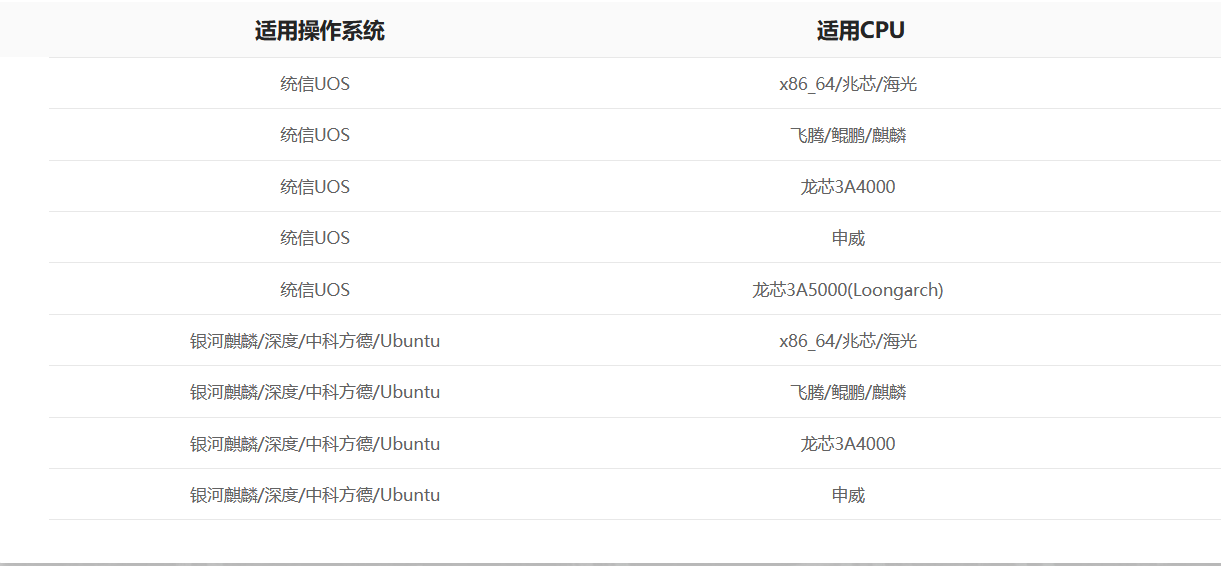This screenshot has width=1221, height=566.
Task: Select 龙芯3A4000 cell in the 银河麒麟/深度/中科方德/Ubuntu row
Action: [x=848, y=444]
